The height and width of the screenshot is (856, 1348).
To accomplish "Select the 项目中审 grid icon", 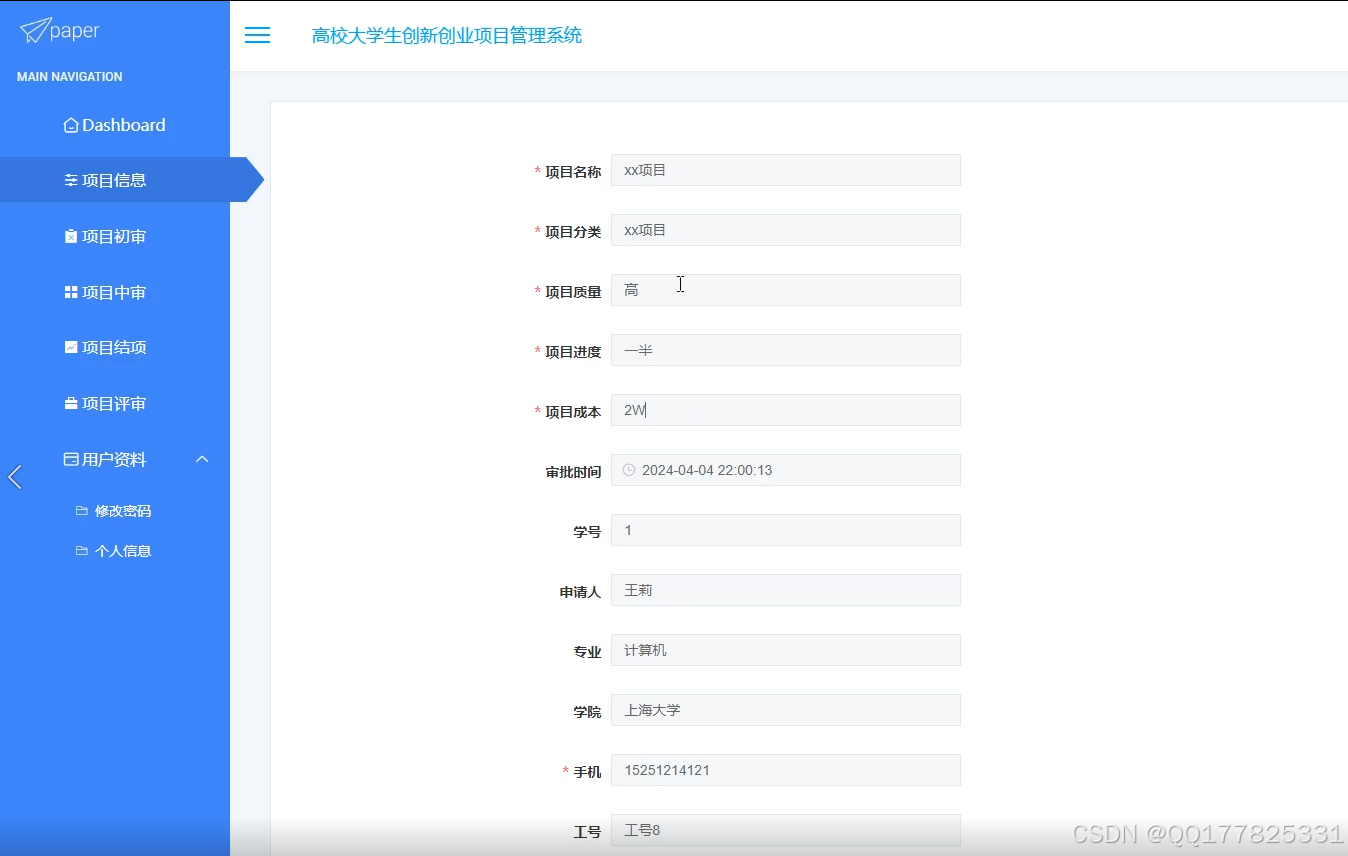I will point(71,292).
